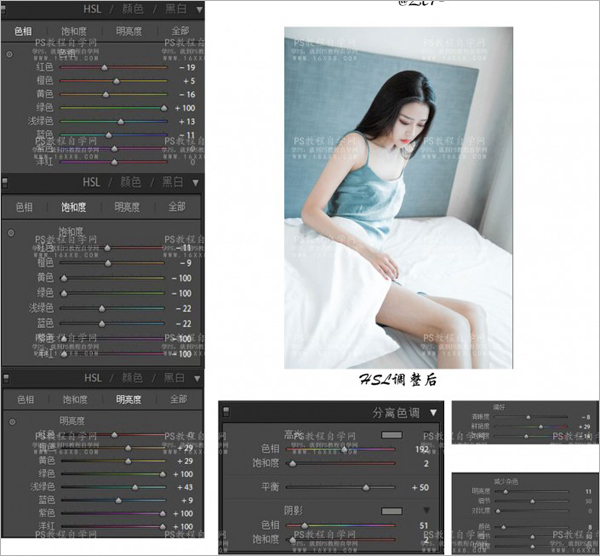Switch bottom HSL panel to 全部 tab
The width and height of the screenshot is (600, 556).
179,399
